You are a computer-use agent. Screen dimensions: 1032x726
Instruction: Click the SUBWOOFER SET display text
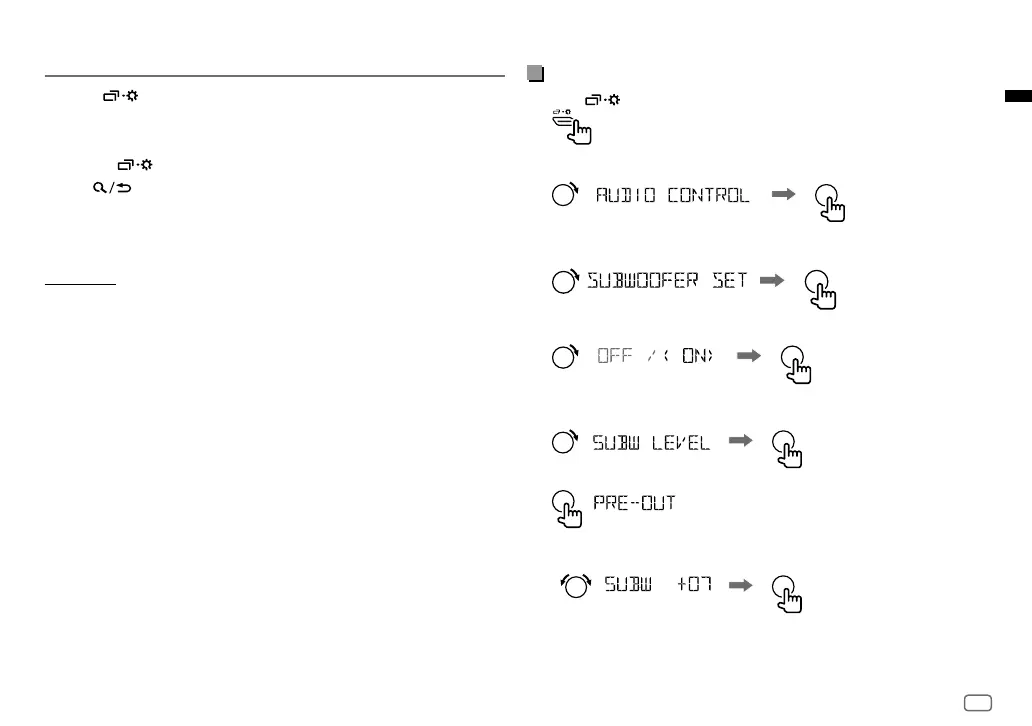667,280
